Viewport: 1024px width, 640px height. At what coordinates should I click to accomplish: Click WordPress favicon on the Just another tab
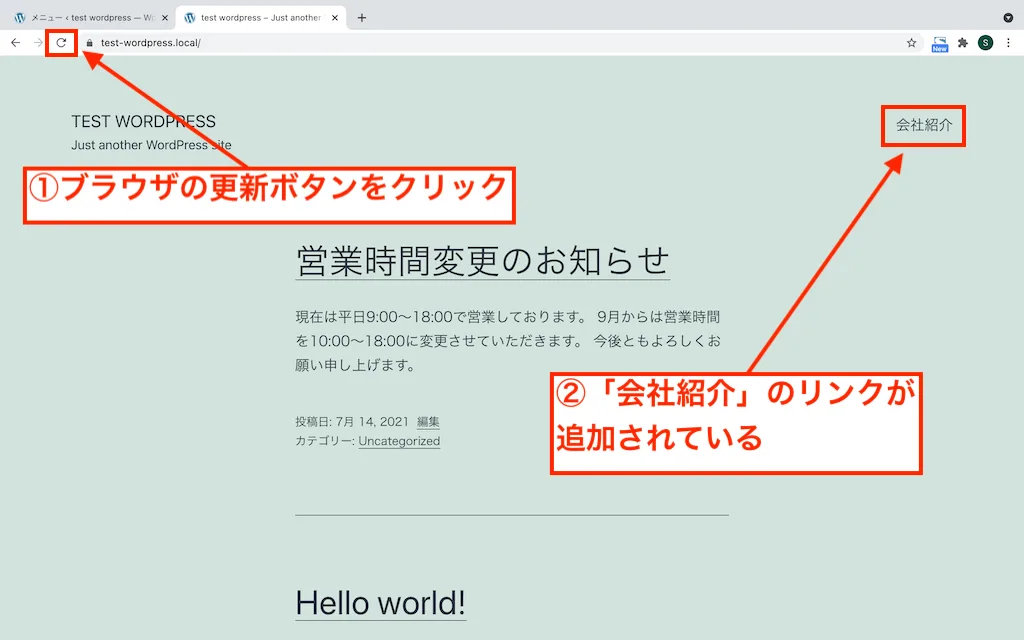(x=190, y=18)
